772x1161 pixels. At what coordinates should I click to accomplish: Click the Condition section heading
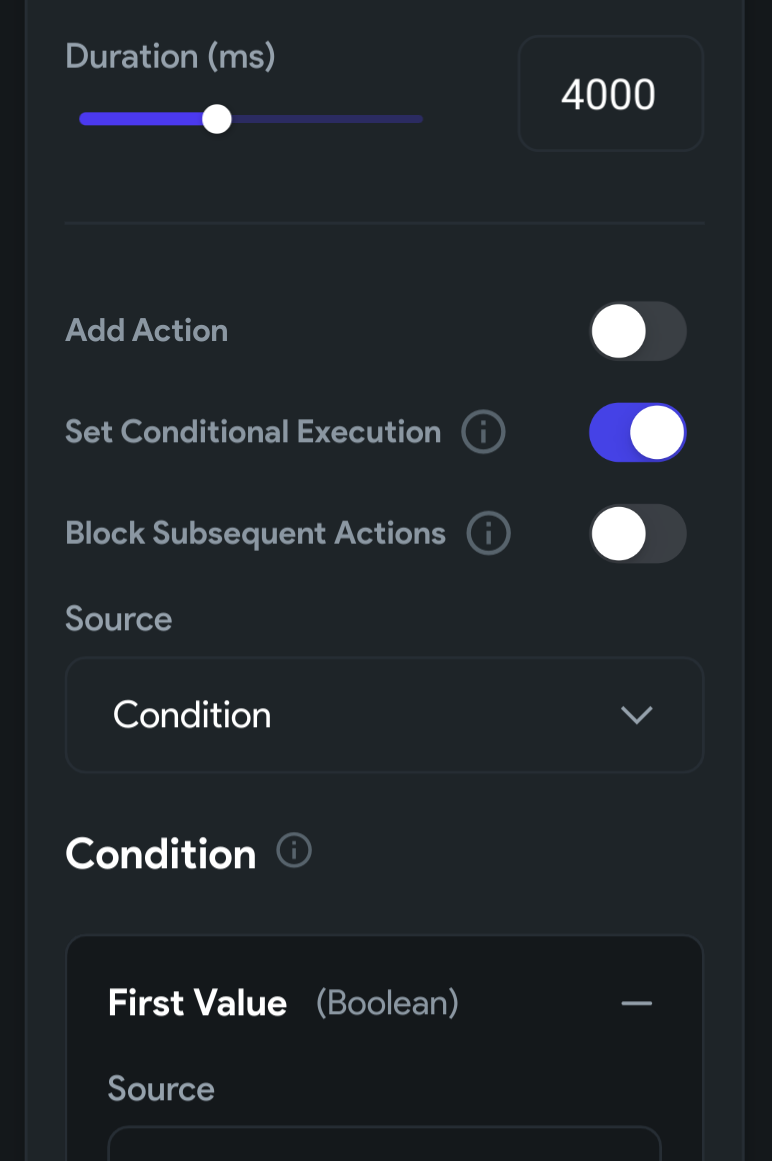[x=160, y=855]
